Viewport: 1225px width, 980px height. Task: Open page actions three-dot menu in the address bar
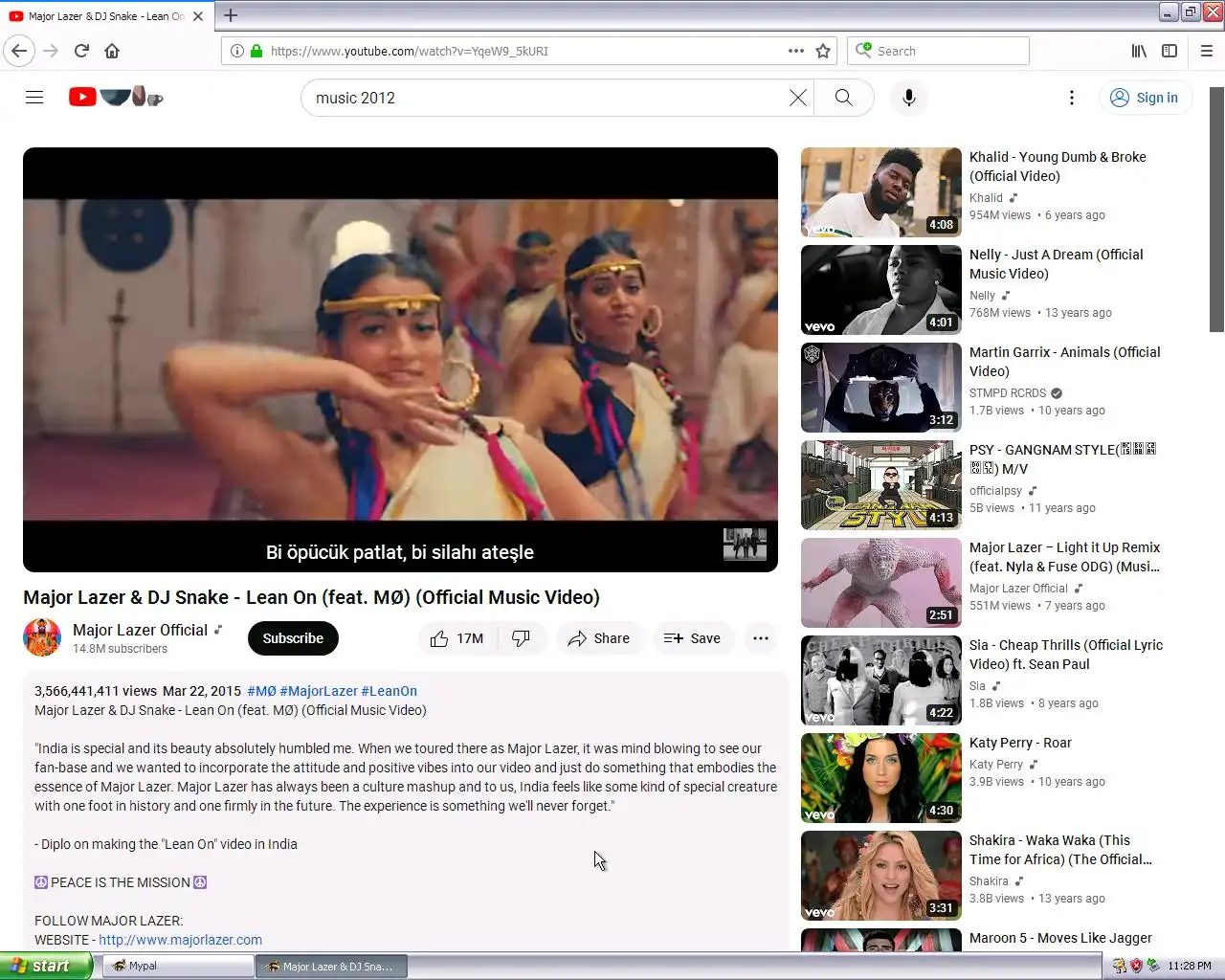click(x=796, y=51)
